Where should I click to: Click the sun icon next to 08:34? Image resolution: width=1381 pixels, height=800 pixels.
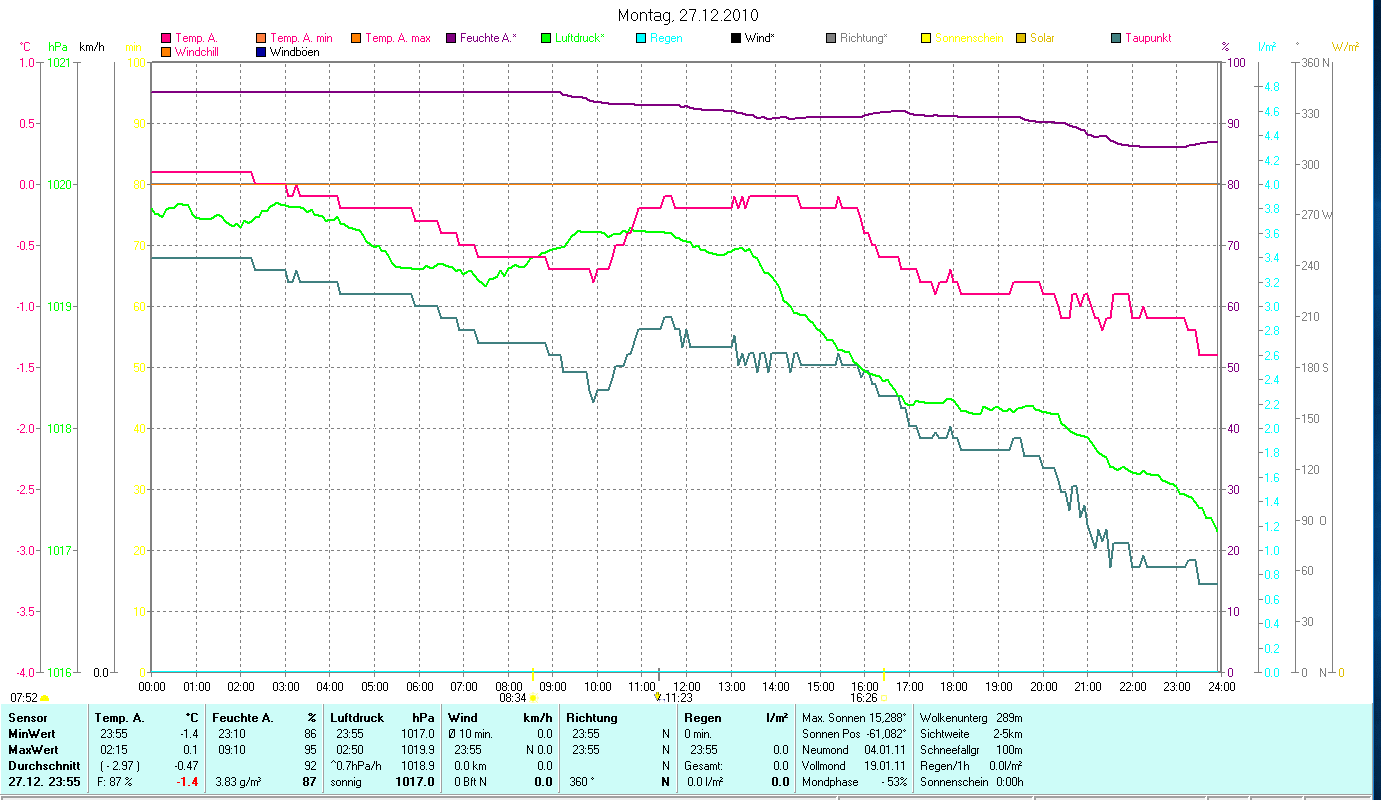click(x=531, y=698)
